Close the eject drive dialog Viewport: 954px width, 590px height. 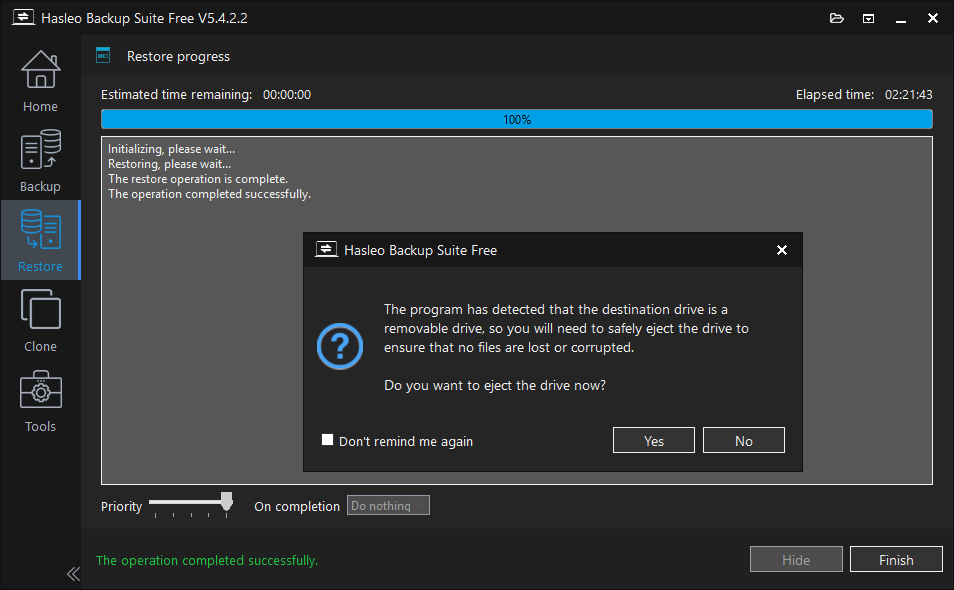point(782,250)
